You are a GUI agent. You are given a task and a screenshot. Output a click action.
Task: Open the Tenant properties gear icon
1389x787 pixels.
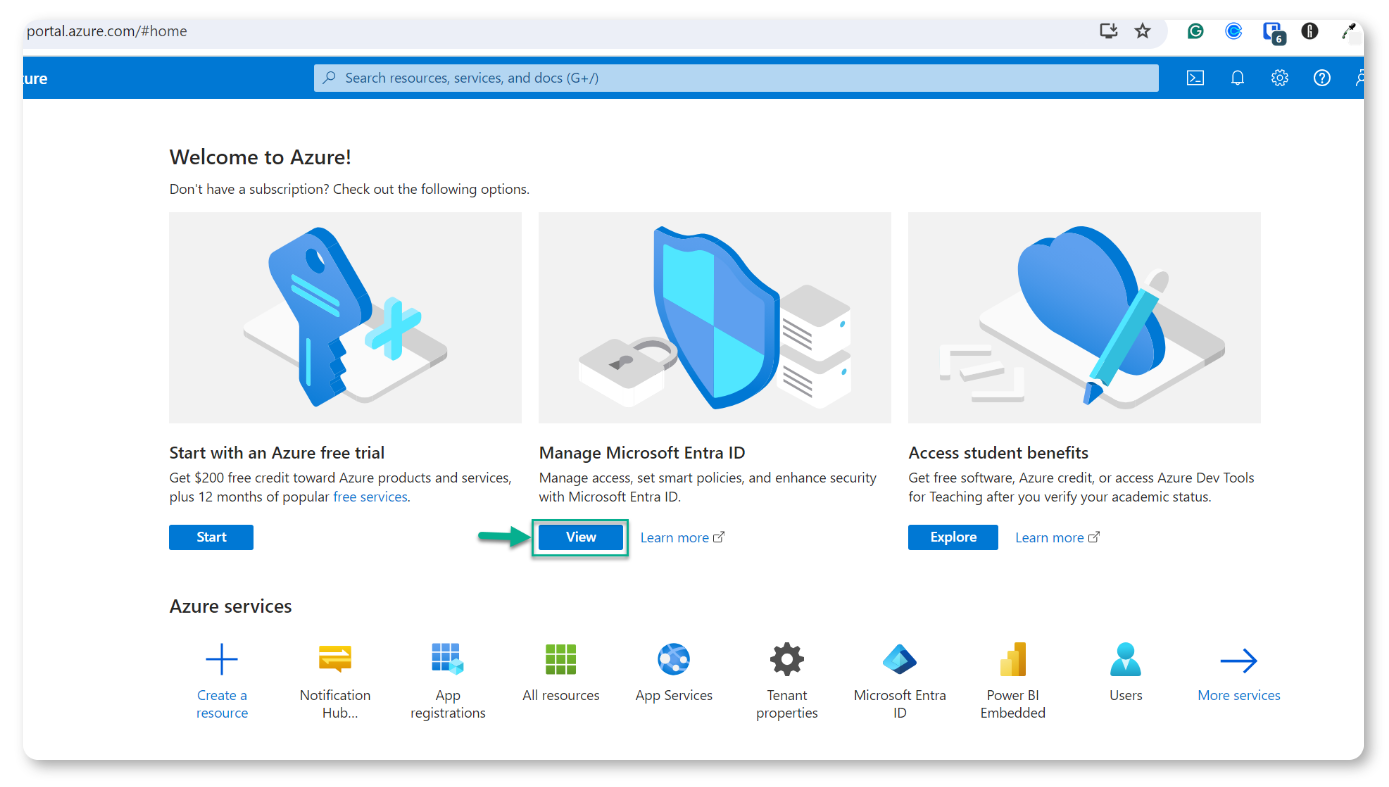[x=787, y=660]
